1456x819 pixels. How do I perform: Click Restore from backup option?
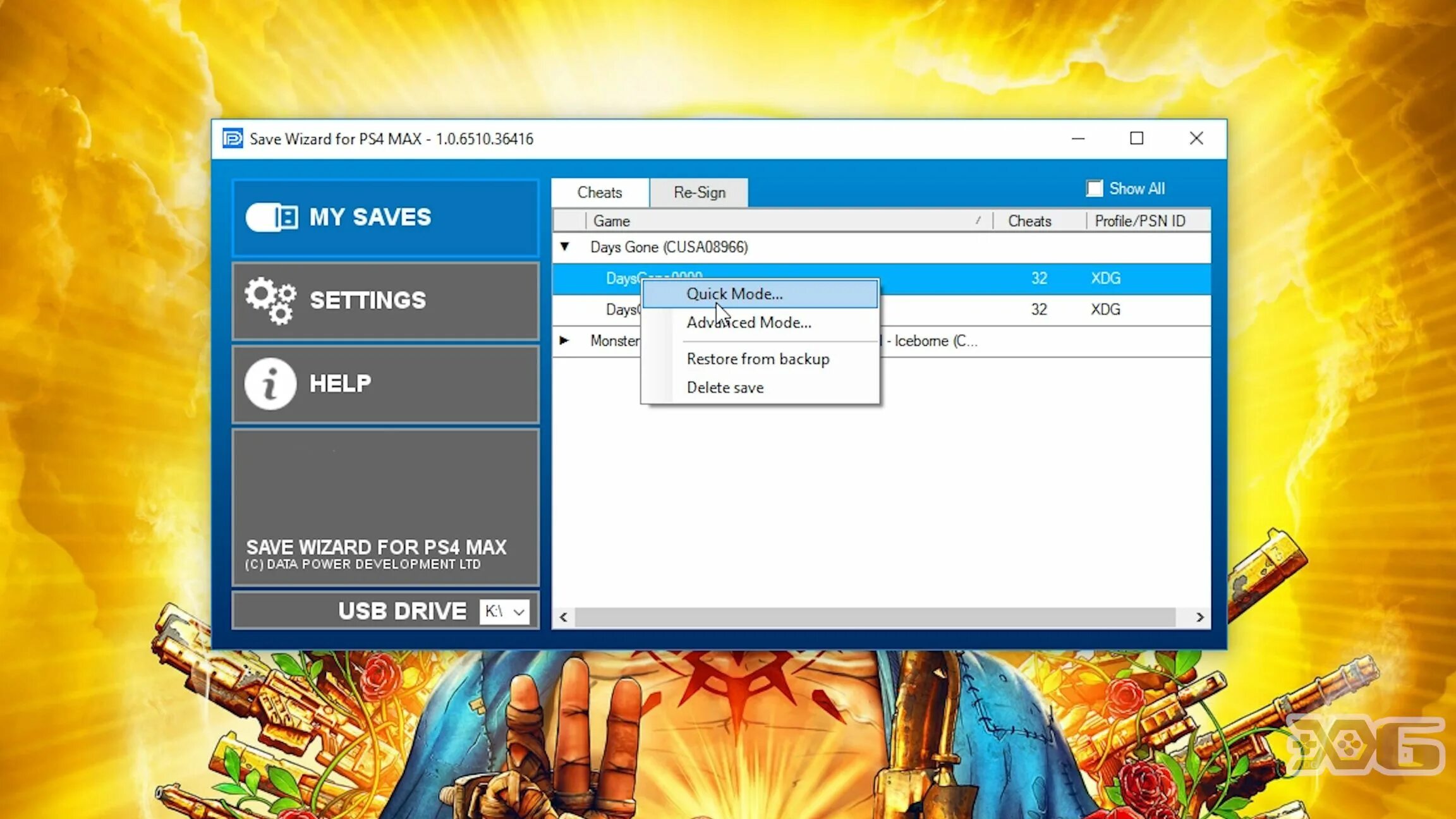point(758,358)
